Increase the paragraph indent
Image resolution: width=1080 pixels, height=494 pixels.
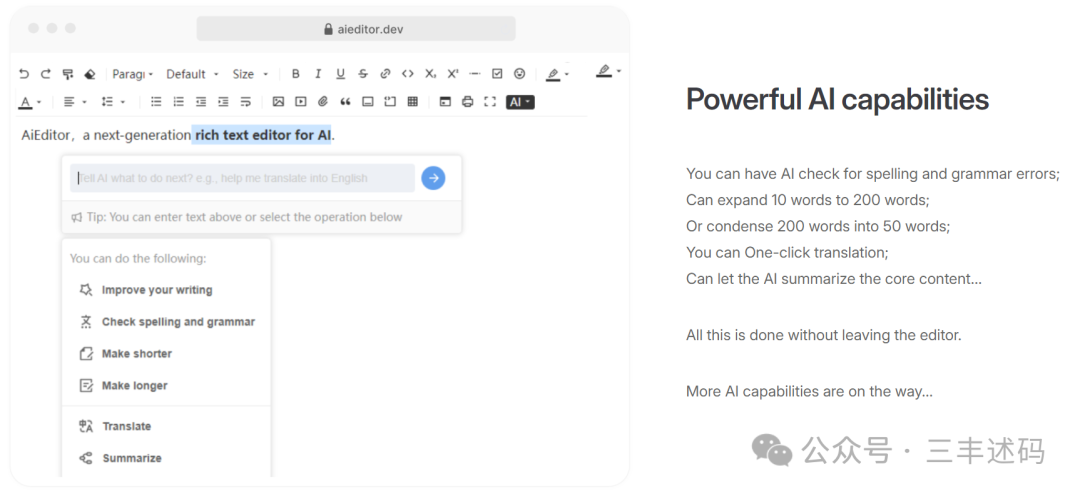point(223,102)
